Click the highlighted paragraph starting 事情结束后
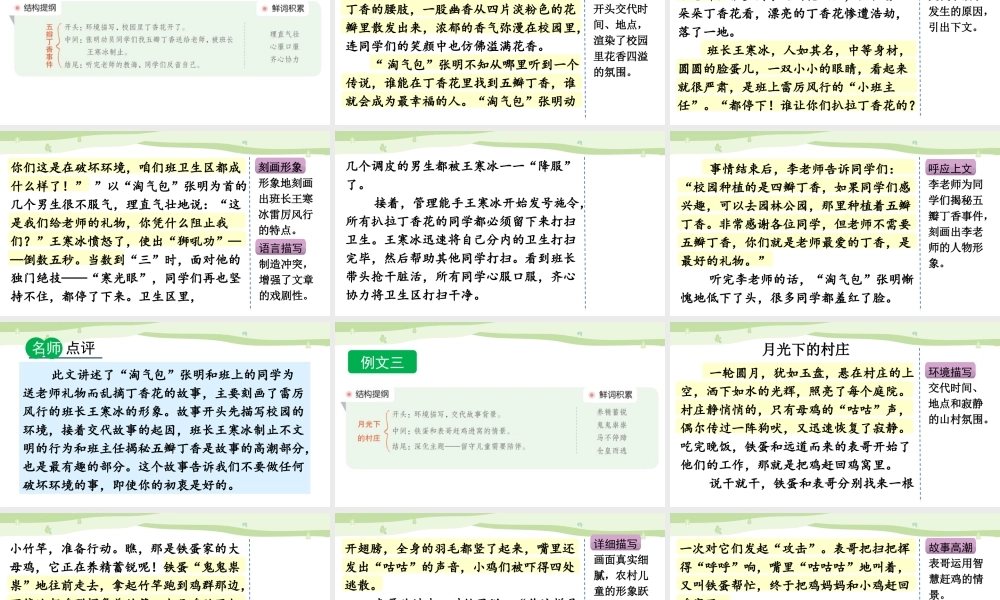 (797, 214)
